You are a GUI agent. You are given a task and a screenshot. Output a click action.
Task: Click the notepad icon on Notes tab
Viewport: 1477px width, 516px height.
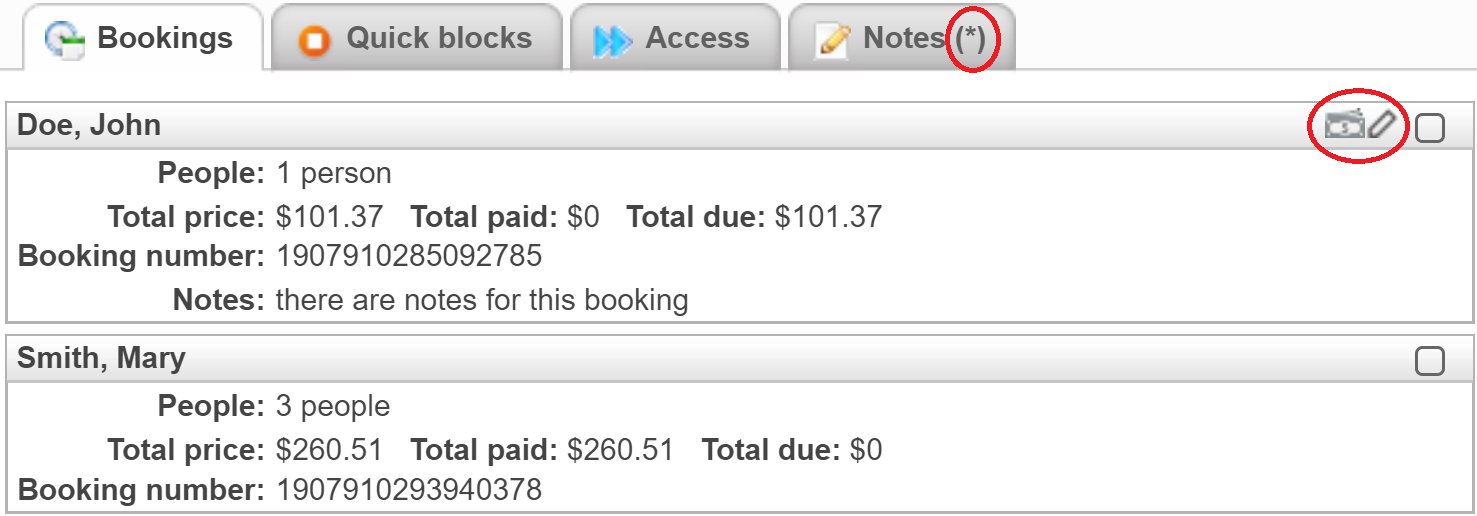pyautogui.click(x=832, y=40)
